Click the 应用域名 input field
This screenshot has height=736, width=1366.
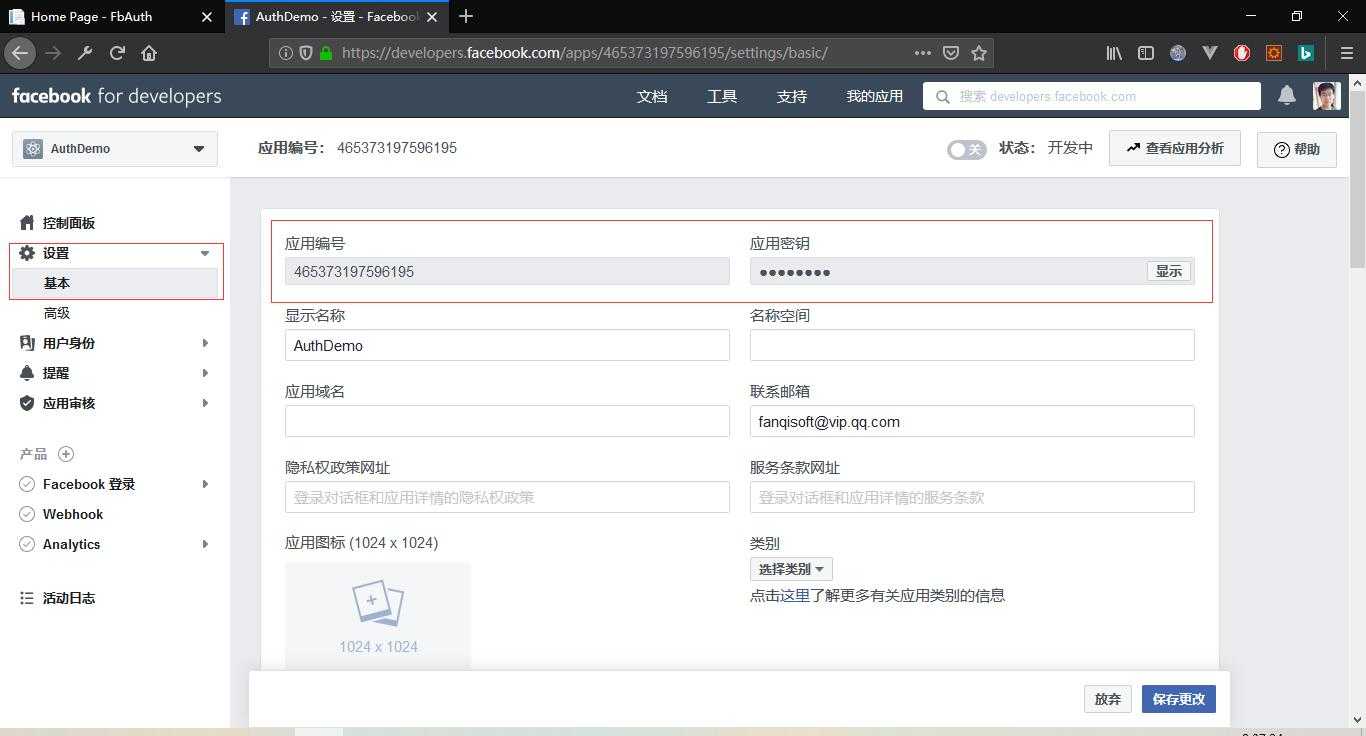coord(507,421)
